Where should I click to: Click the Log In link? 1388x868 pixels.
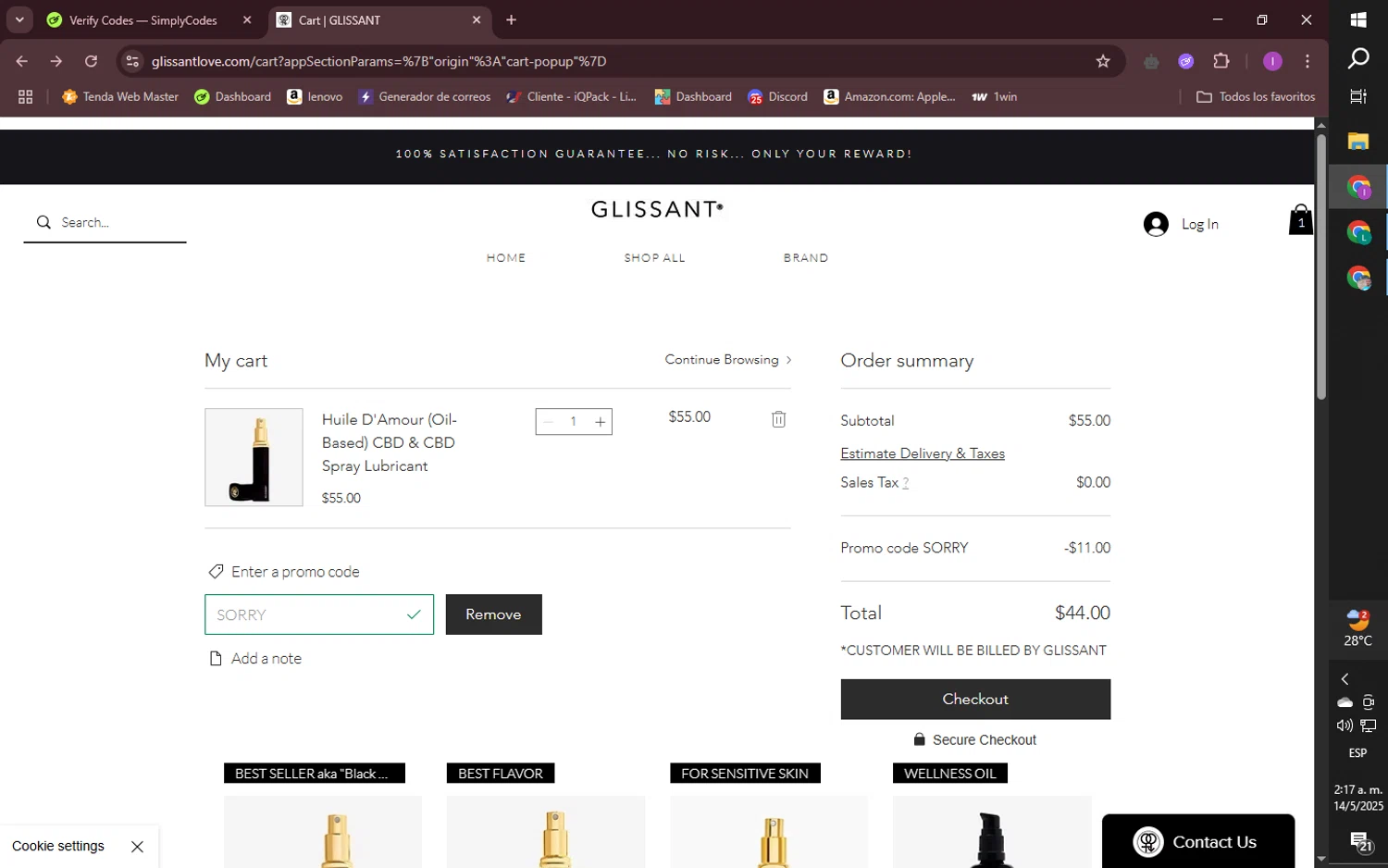[x=1199, y=224]
